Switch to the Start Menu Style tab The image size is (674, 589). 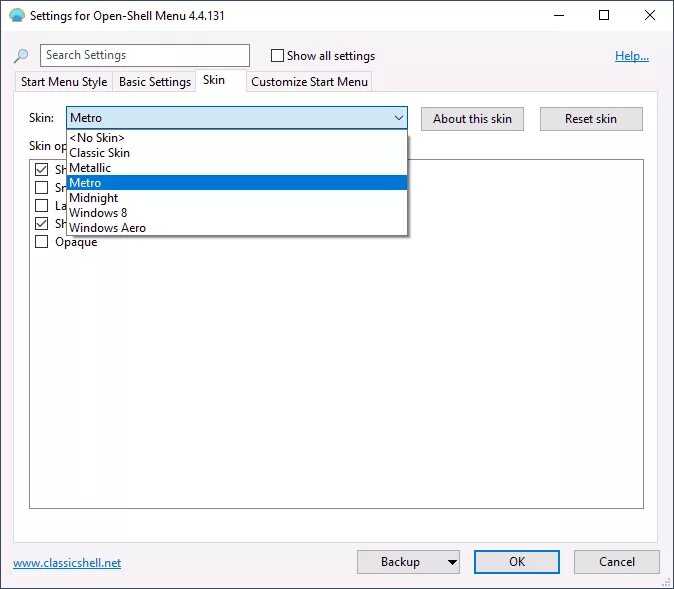(64, 82)
